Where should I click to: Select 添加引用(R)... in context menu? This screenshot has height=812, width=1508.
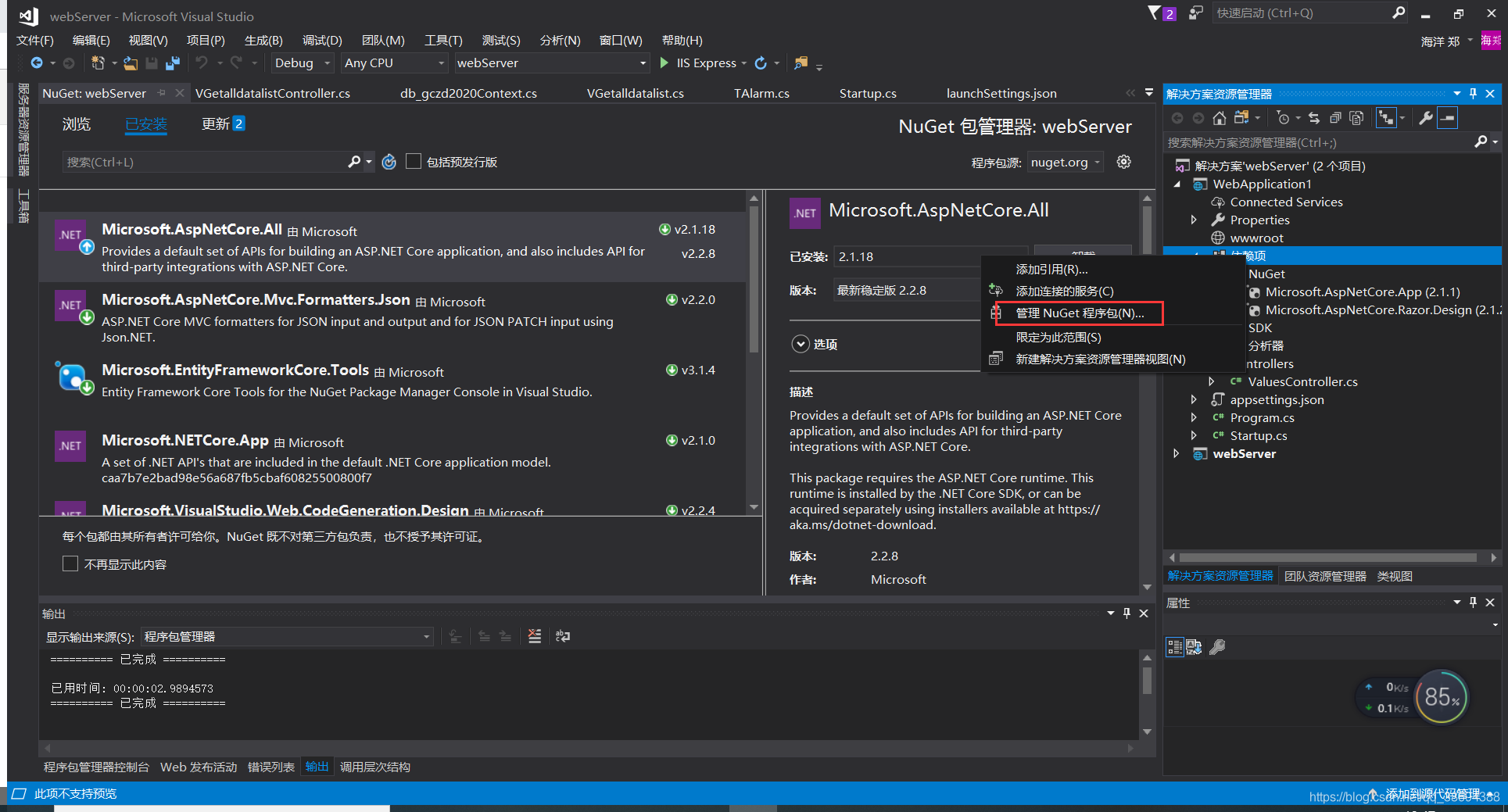tap(1051, 269)
